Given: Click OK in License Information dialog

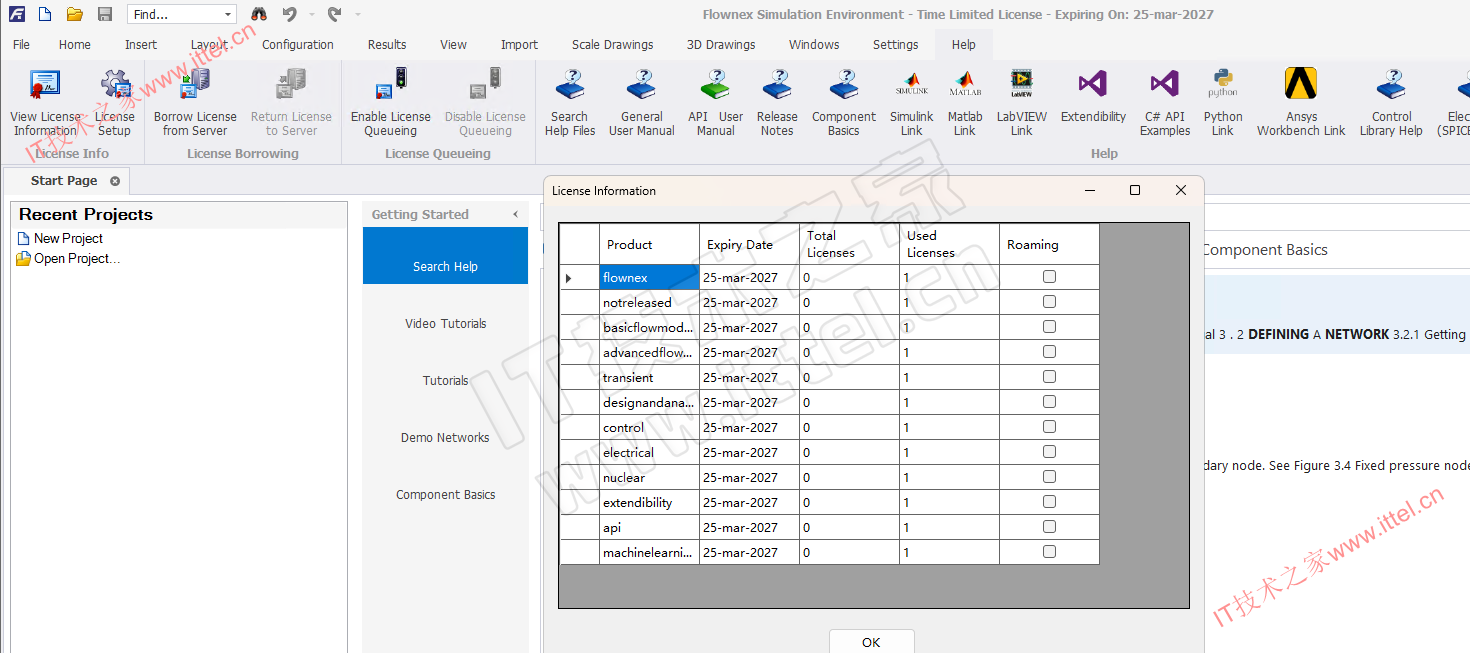Looking at the screenshot, I should (x=871, y=641).
